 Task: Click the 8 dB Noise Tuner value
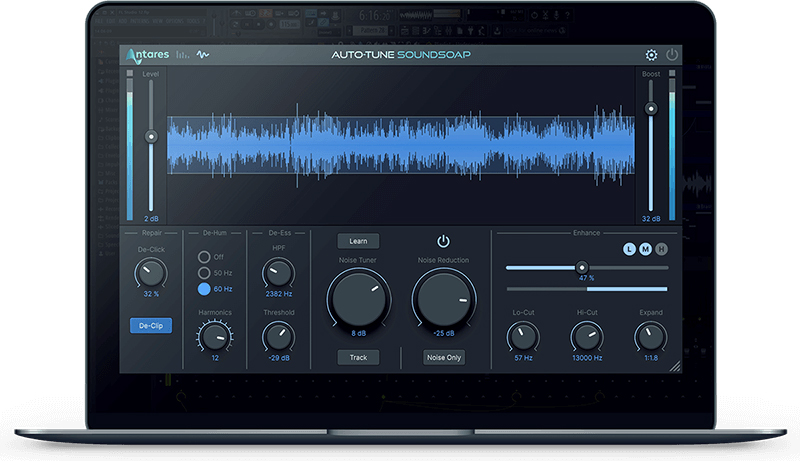point(359,333)
